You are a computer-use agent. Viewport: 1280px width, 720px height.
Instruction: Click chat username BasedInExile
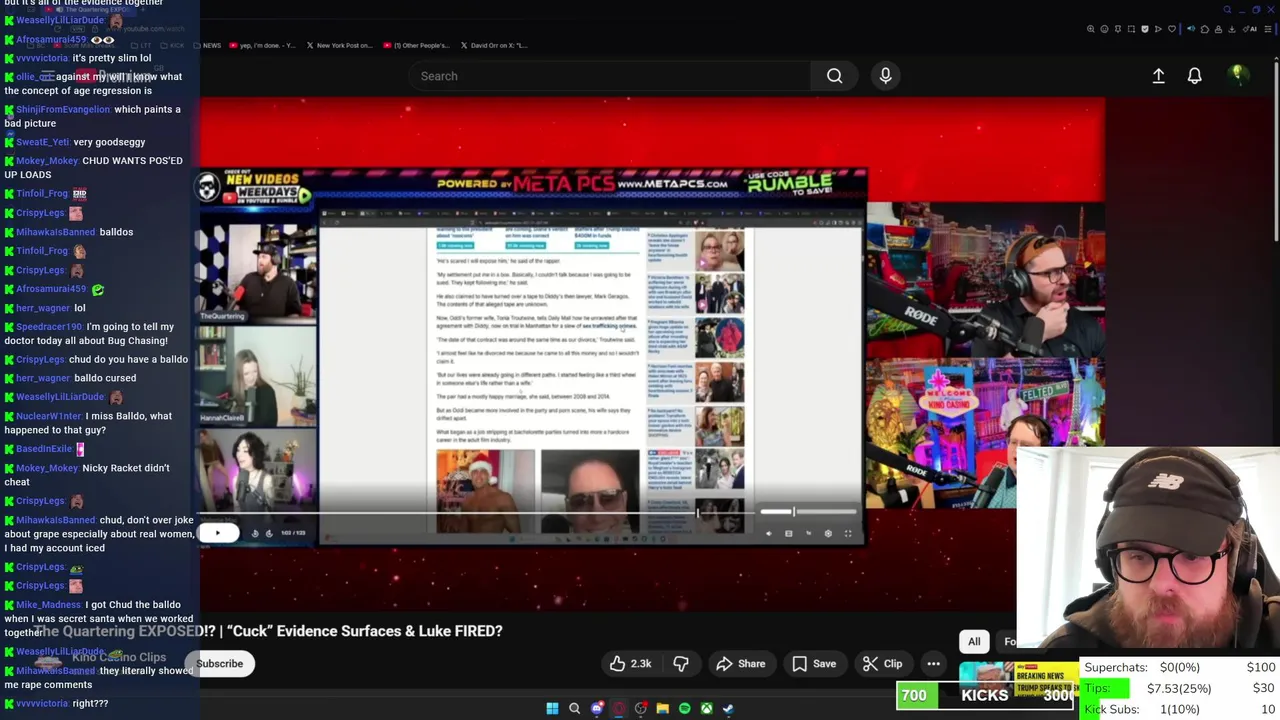coord(44,449)
